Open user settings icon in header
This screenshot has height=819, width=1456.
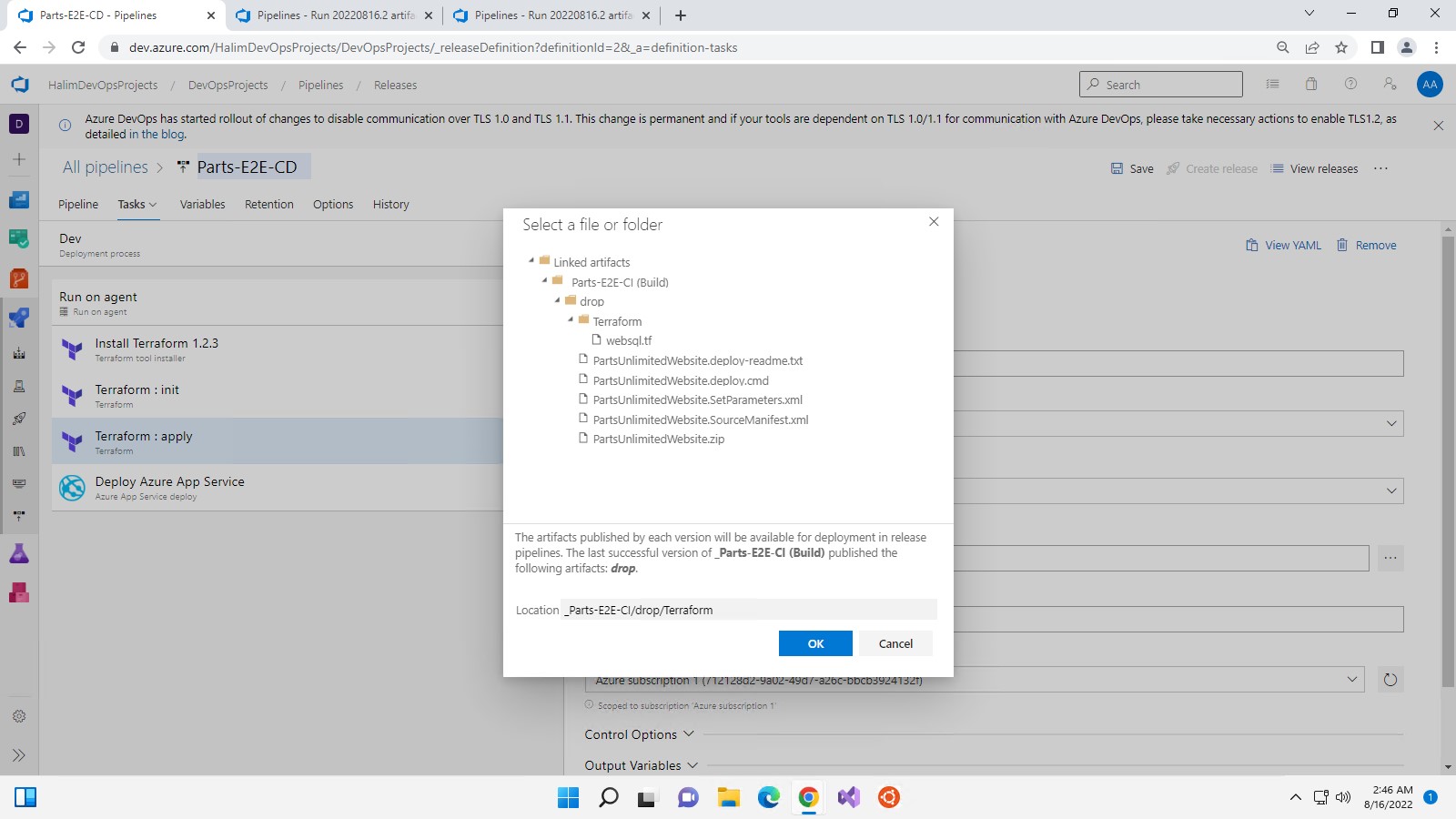pos(1390,84)
